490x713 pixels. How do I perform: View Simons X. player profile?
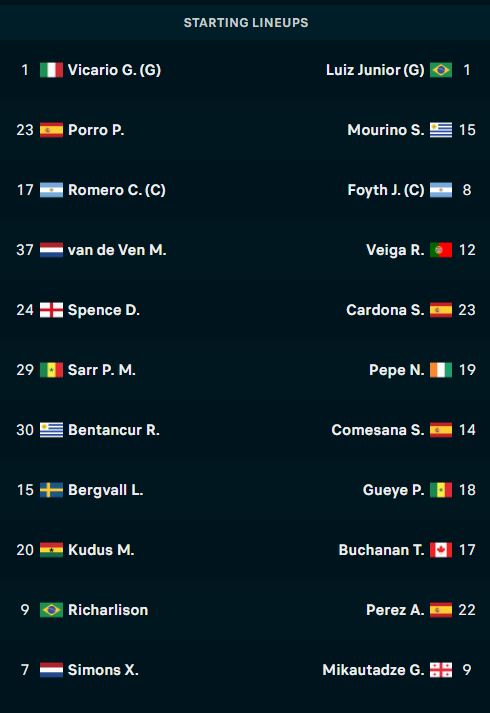click(103, 670)
